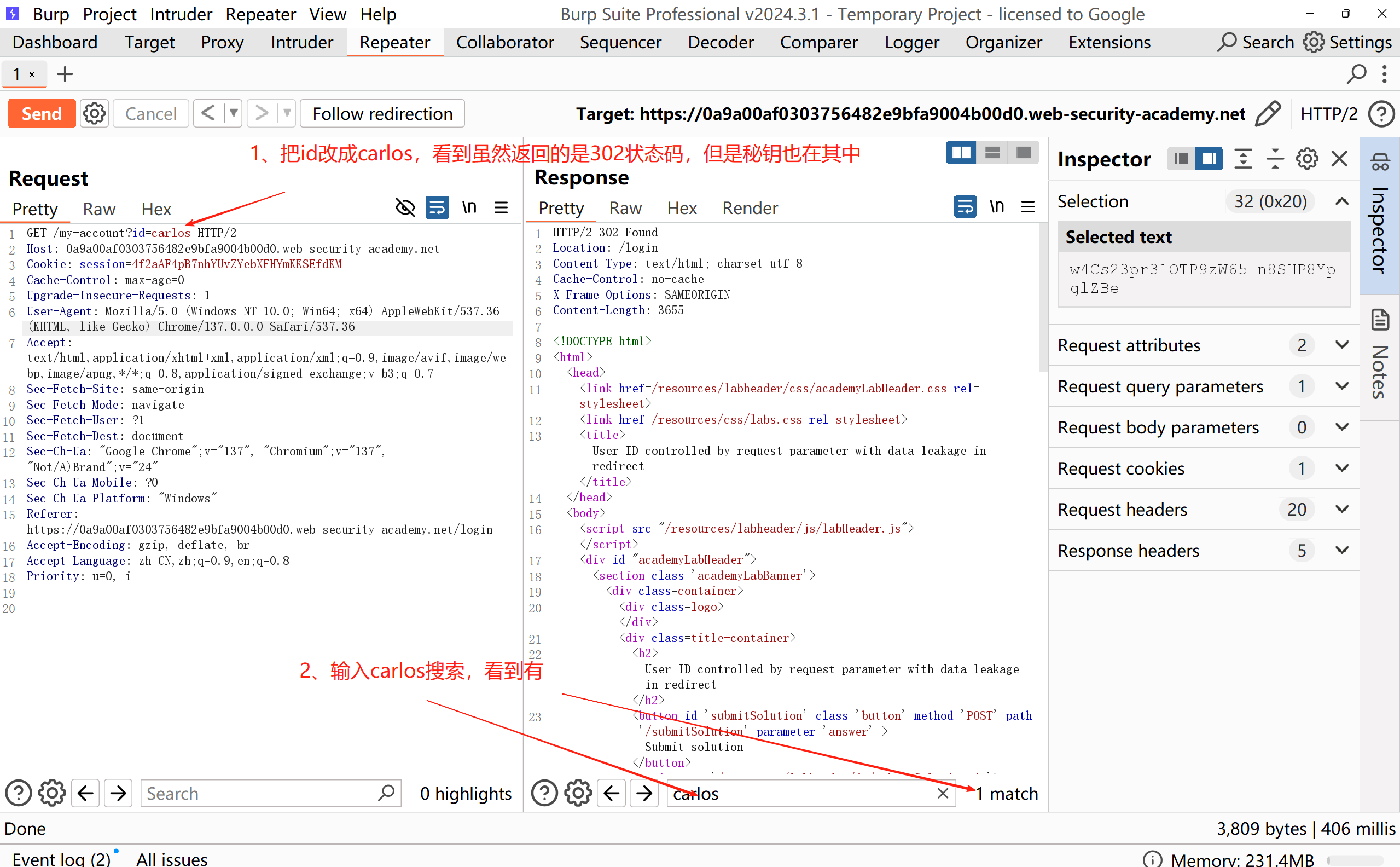Image resolution: width=1400 pixels, height=867 pixels.
Task: Expand Request query parameters section
Action: click(1341, 386)
